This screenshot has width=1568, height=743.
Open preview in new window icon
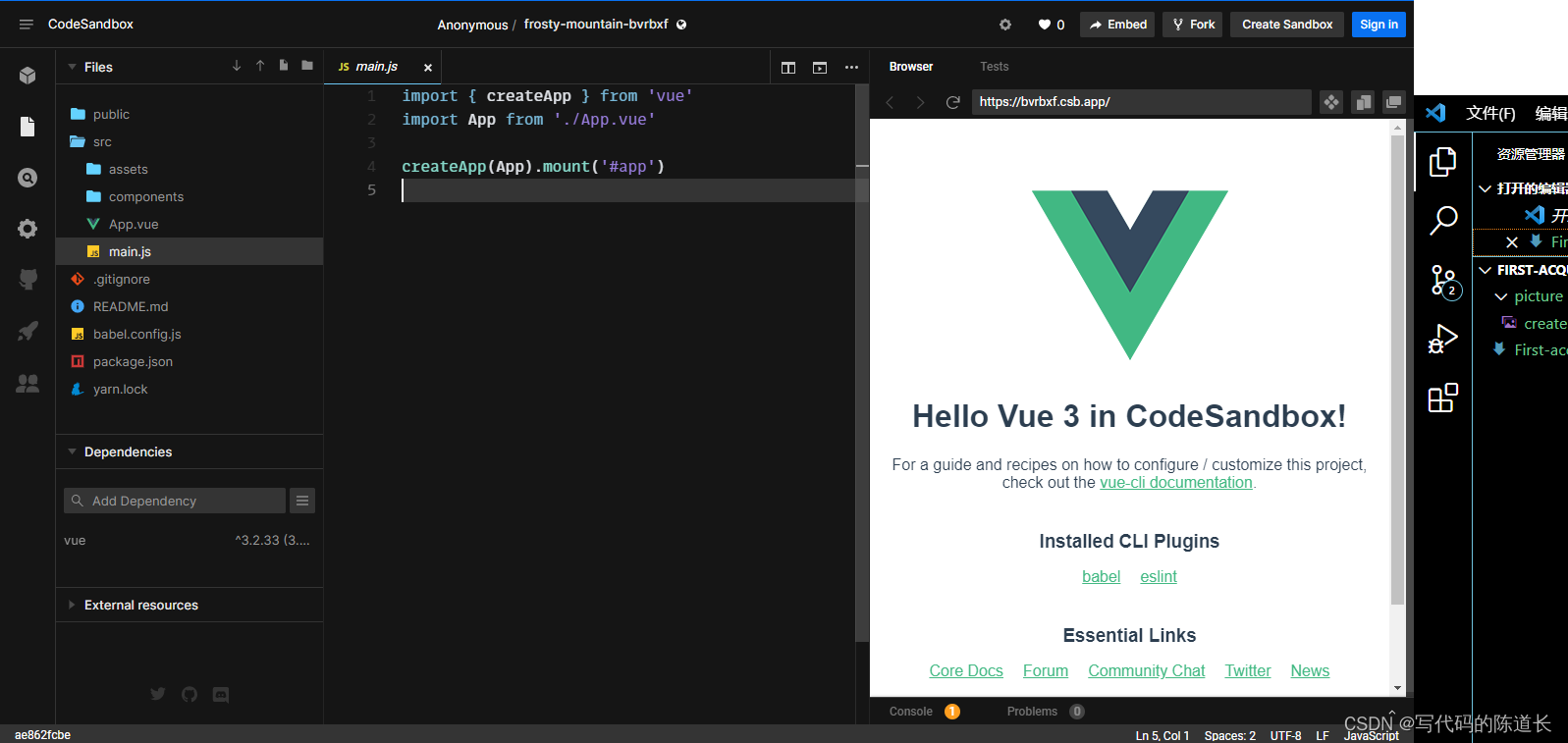1393,102
